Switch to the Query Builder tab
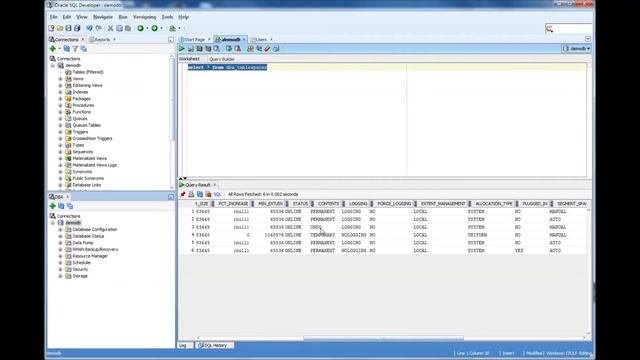The image size is (640, 360). tap(222, 59)
